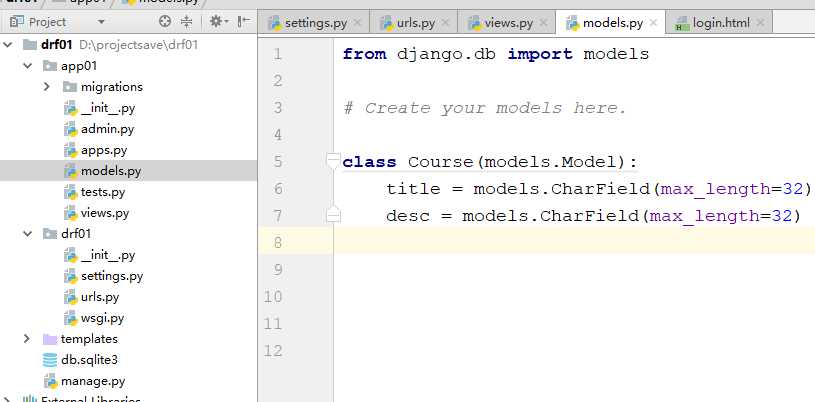Click the settings.py tab file icon

tap(275, 23)
